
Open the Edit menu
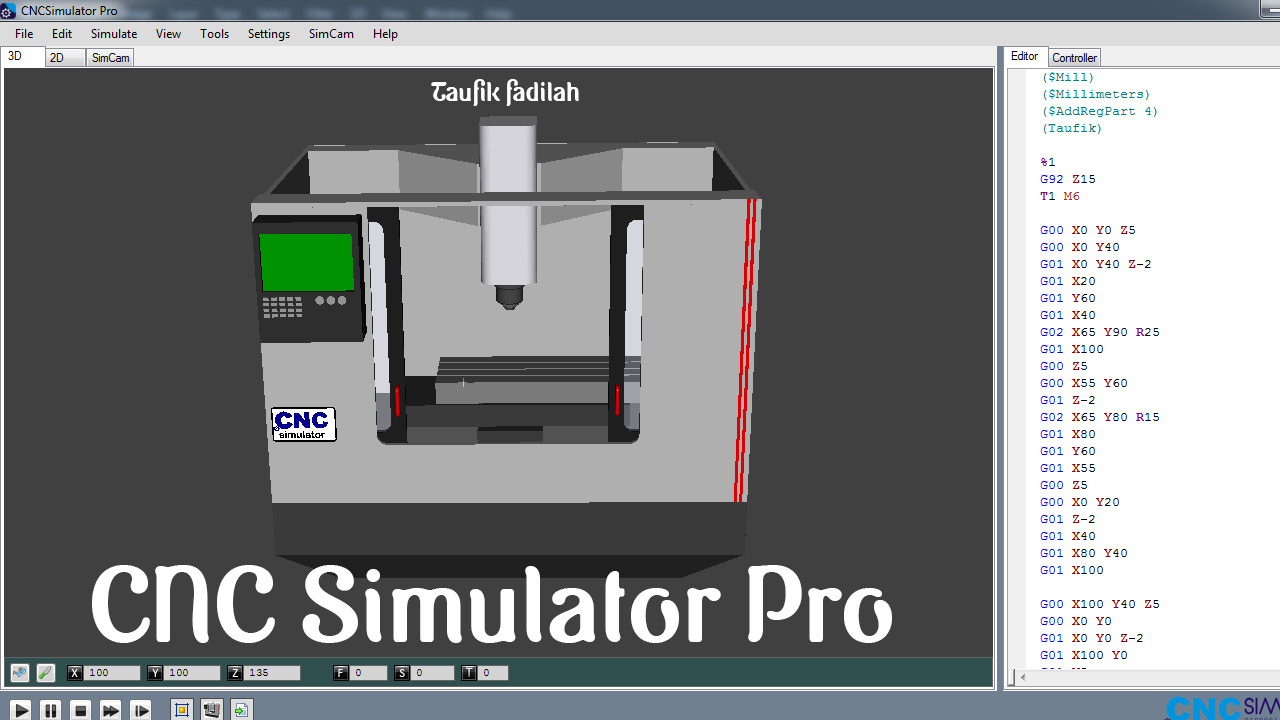pyautogui.click(x=62, y=33)
